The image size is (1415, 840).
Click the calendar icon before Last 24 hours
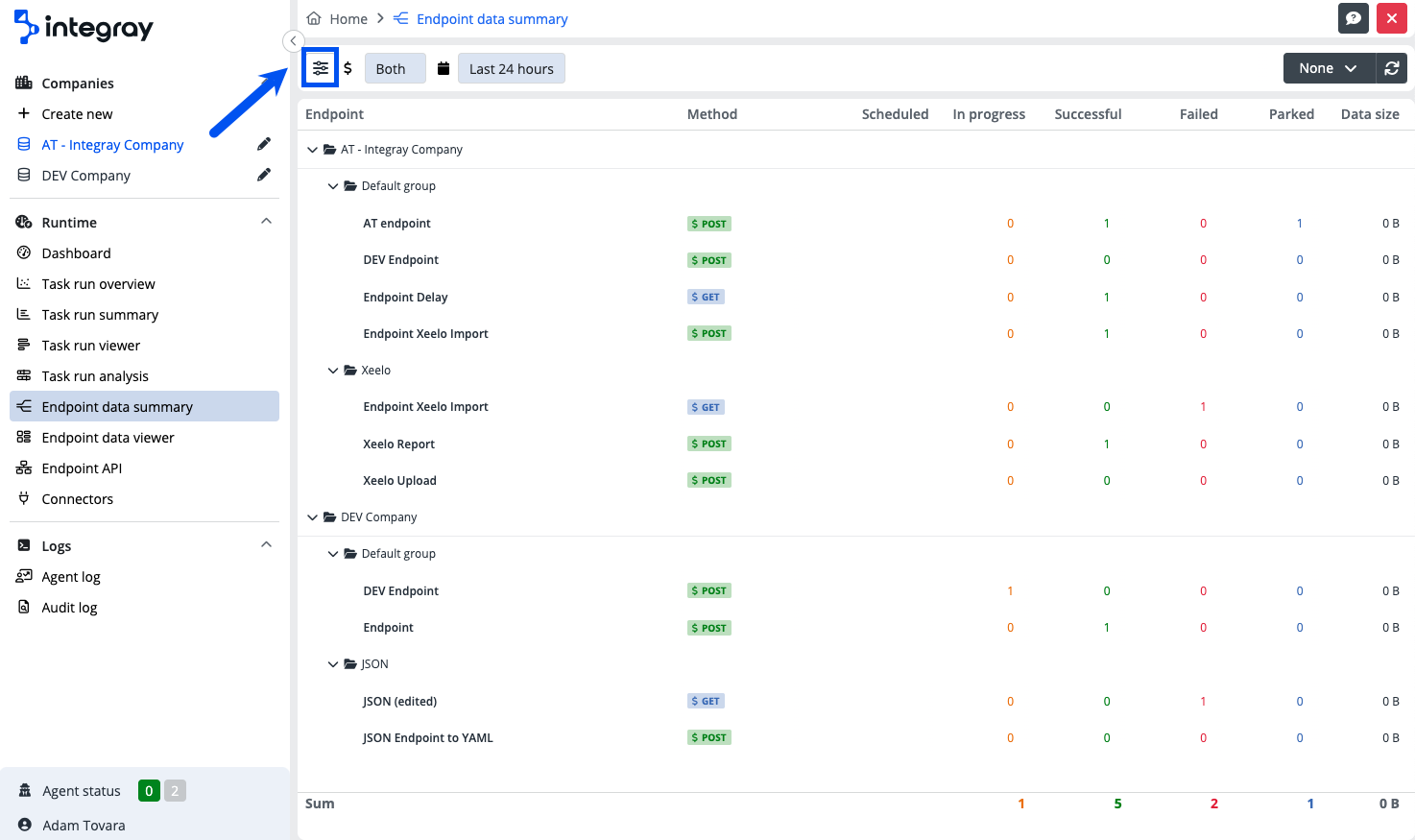pos(444,67)
